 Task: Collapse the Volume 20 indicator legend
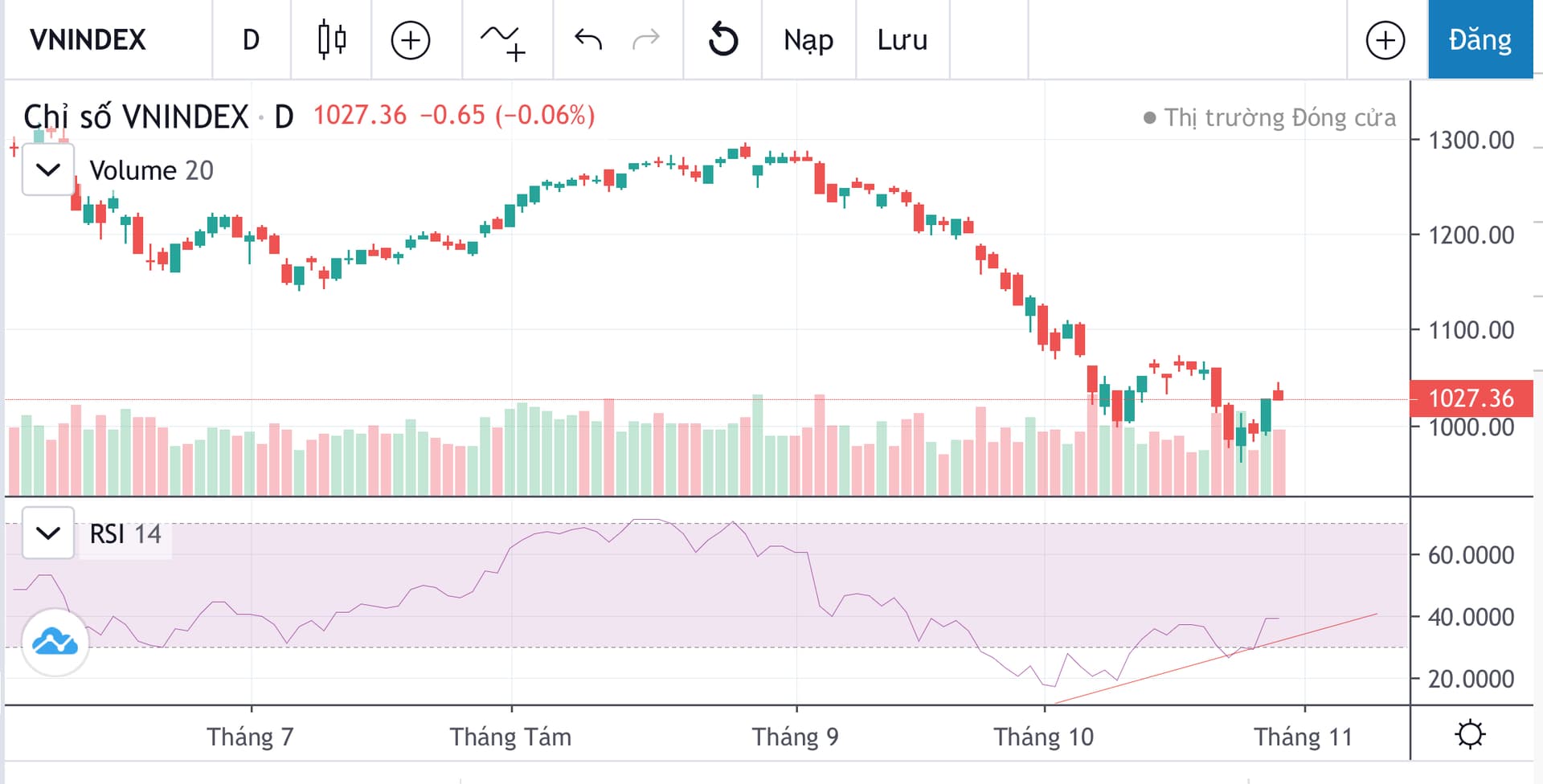tap(48, 169)
